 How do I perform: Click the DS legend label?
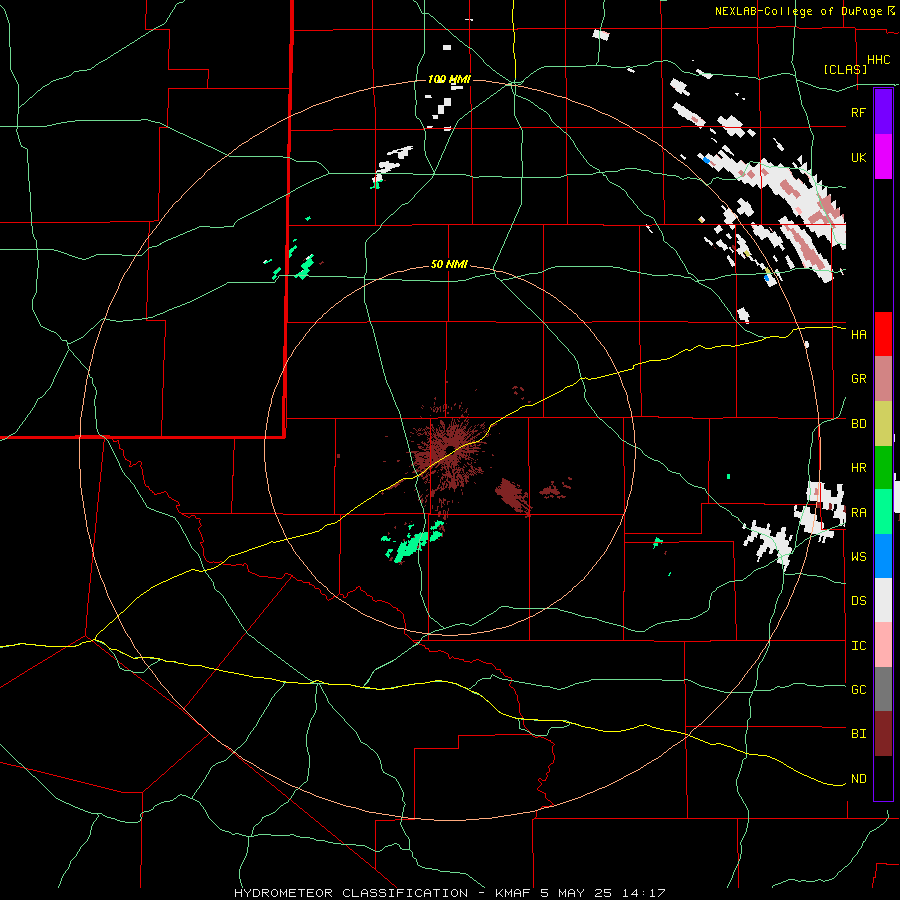tap(858, 600)
